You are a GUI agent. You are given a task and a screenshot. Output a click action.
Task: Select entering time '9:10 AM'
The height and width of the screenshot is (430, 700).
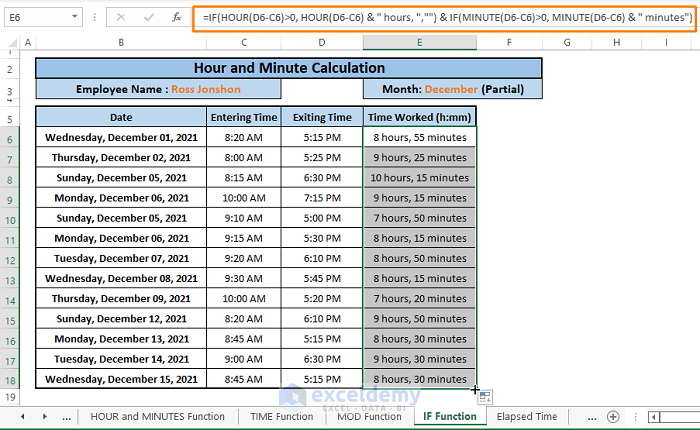coord(244,218)
